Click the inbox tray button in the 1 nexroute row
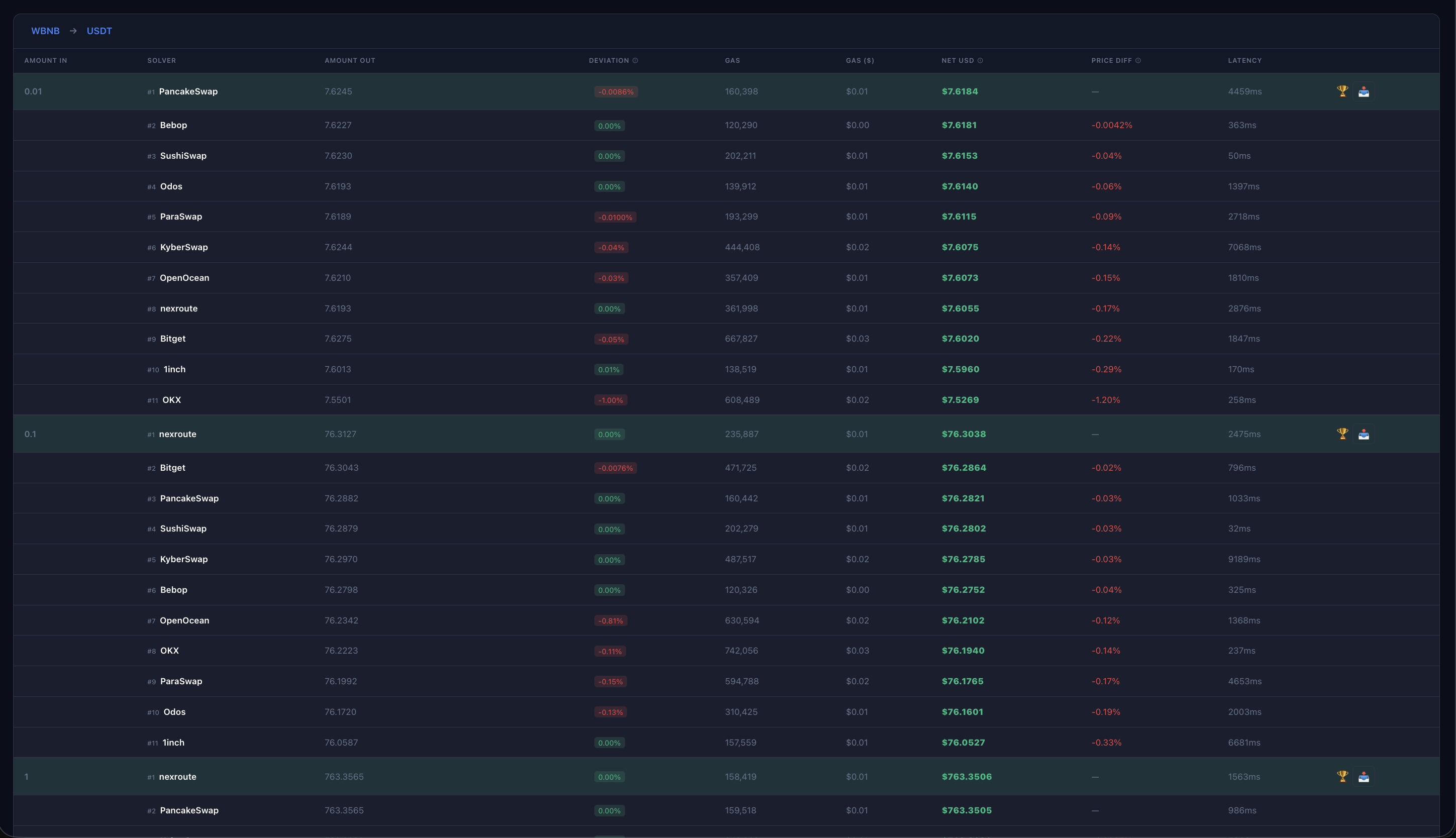Screen dimensions: 1456x838 coord(1364,776)
